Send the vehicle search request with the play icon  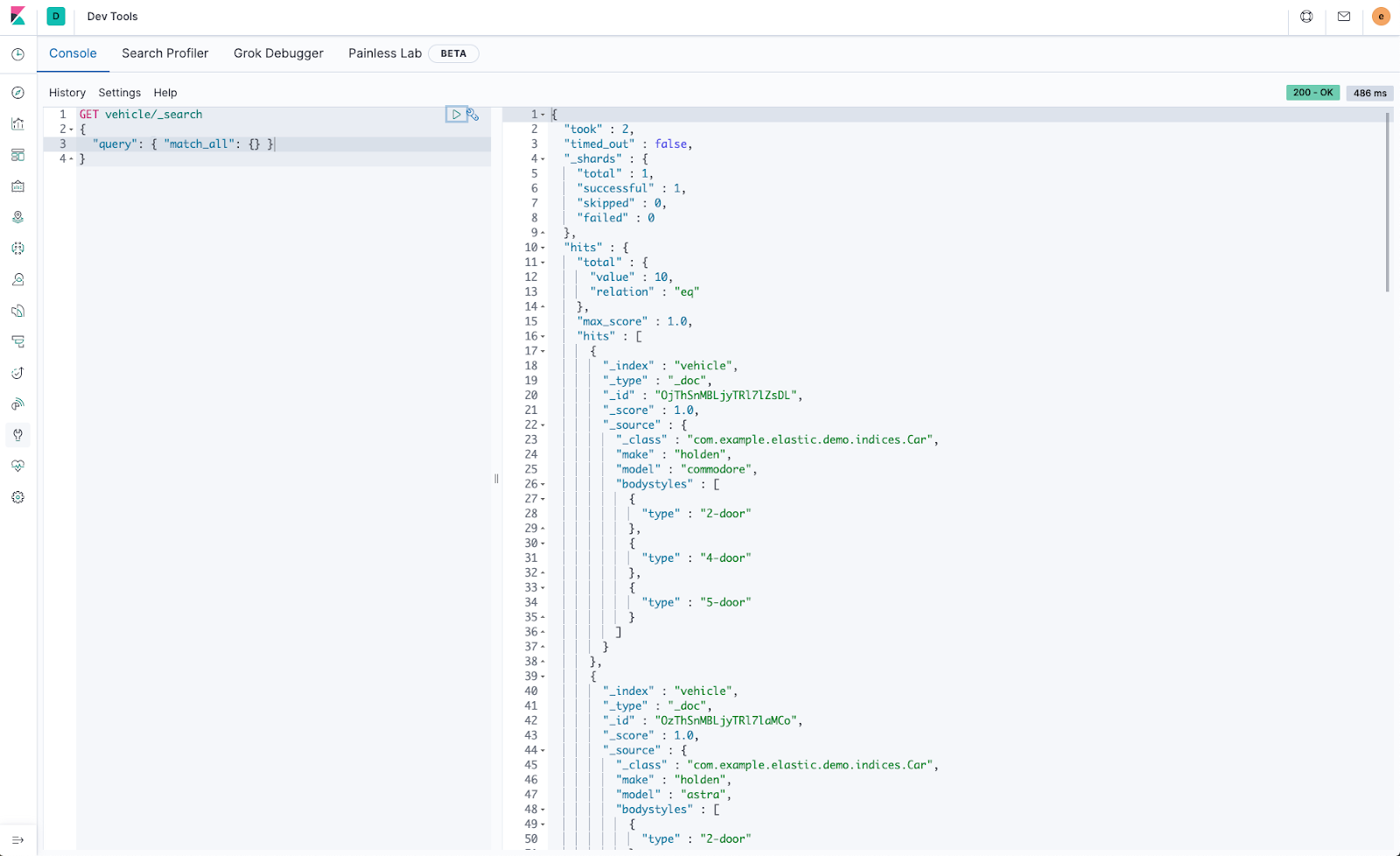coord(455,114)
